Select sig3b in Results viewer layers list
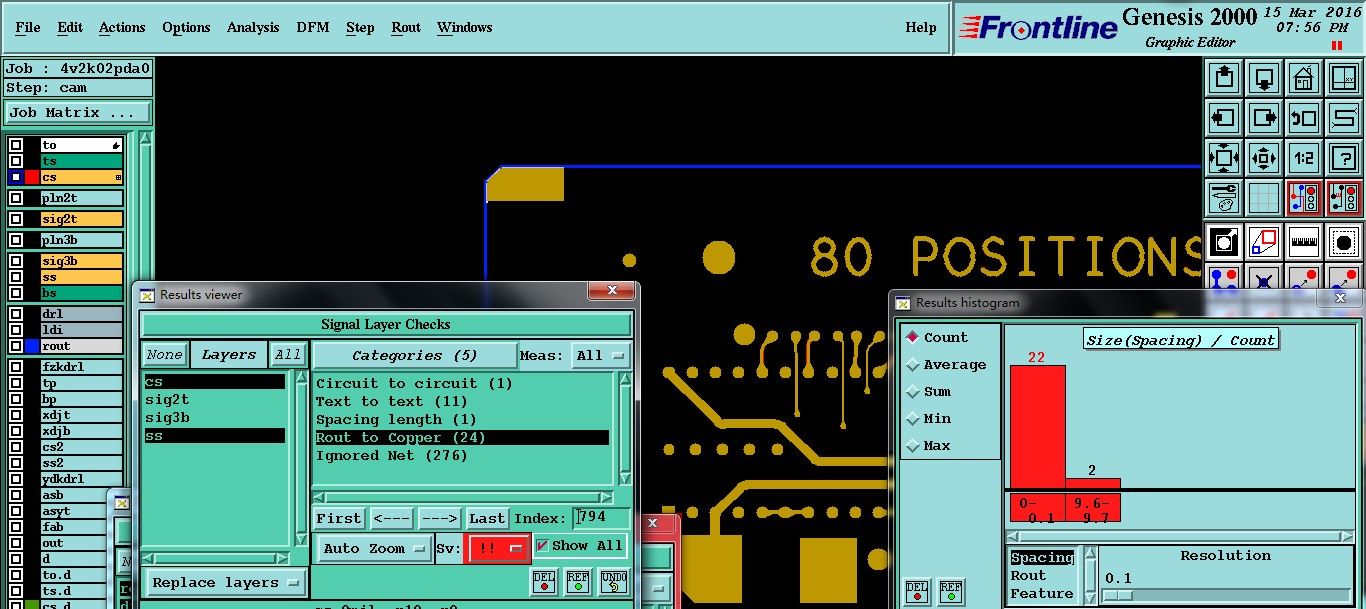This screenshot has width=1366, height=609. click(x=214, y=417)
